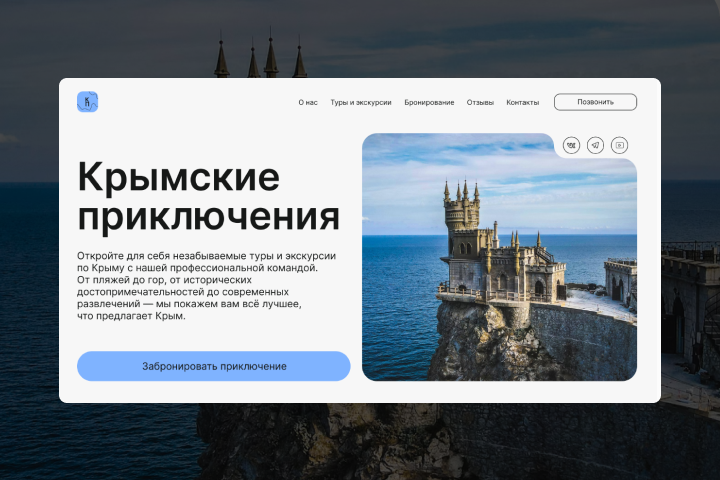720x480 pixels.
Task: Click the Позвонить button
Action: coord(596,102)
